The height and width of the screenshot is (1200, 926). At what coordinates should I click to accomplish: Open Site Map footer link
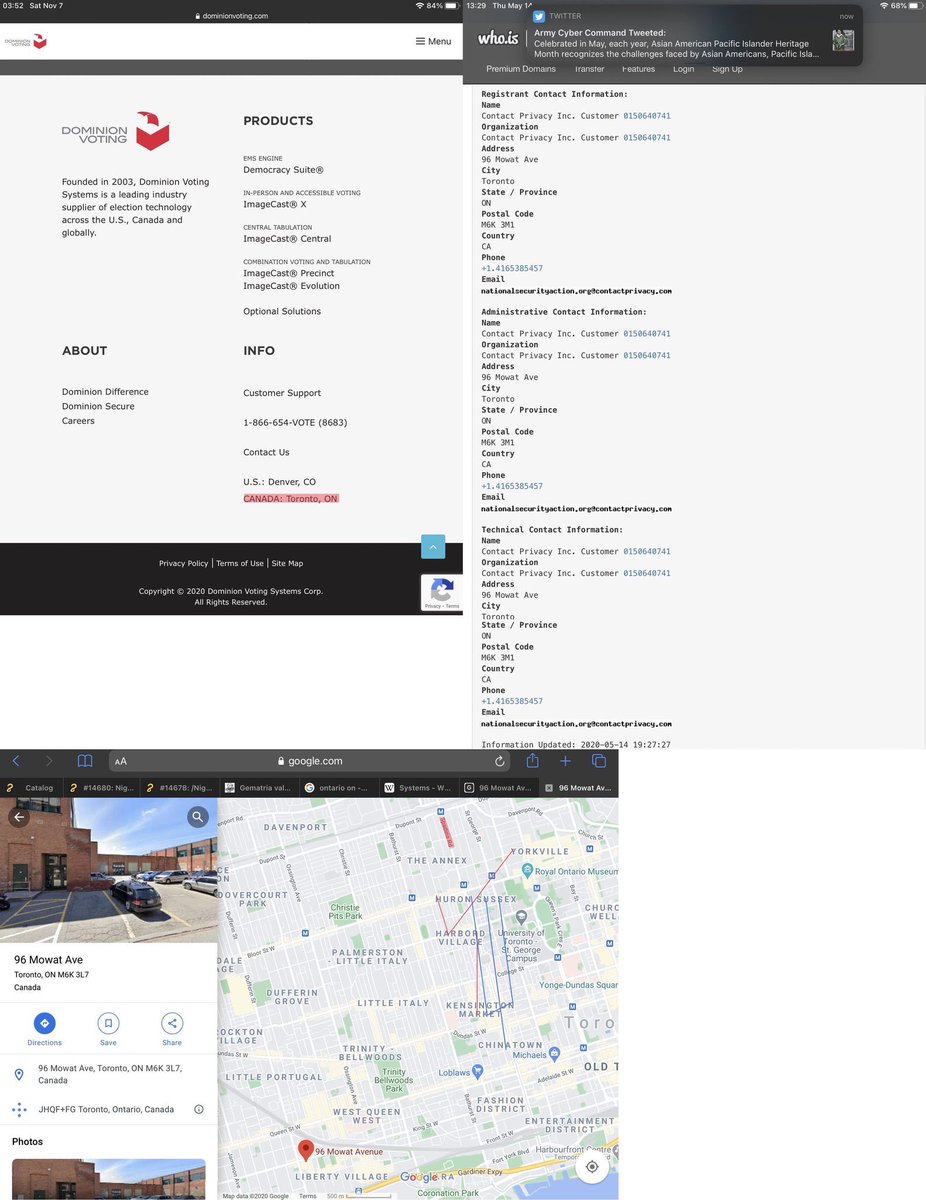(x=287, y=563)
